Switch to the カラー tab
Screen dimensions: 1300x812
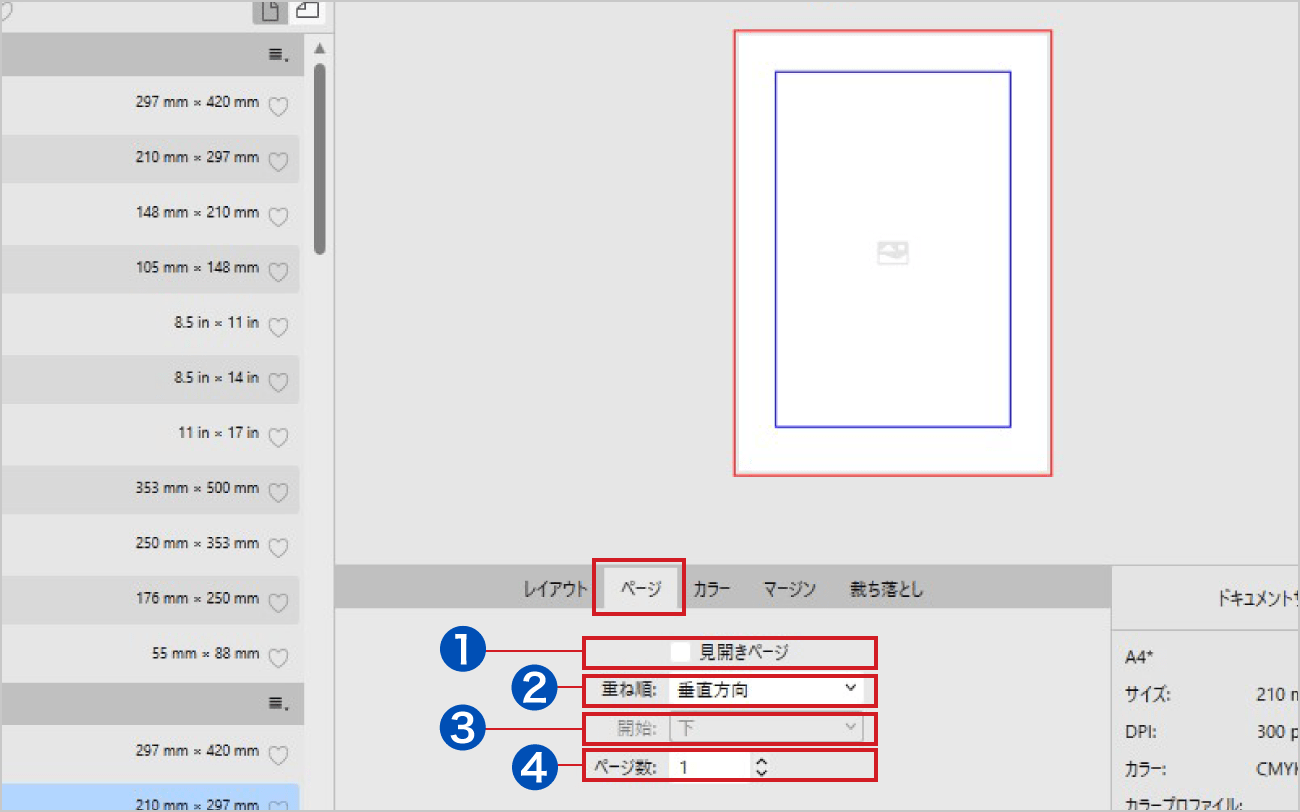[711, 589]
